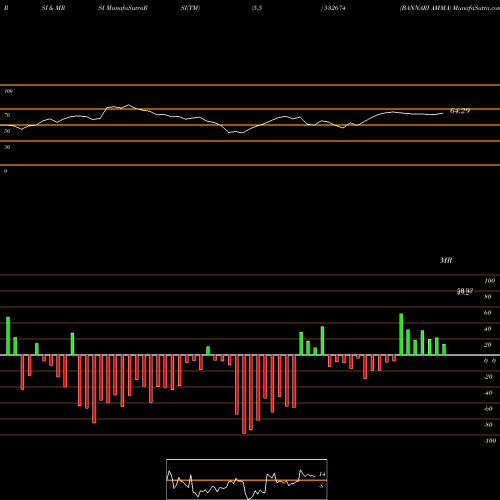Click the last green MR bar on right
This screenshot has width=500, height=500.
point(444,350)
